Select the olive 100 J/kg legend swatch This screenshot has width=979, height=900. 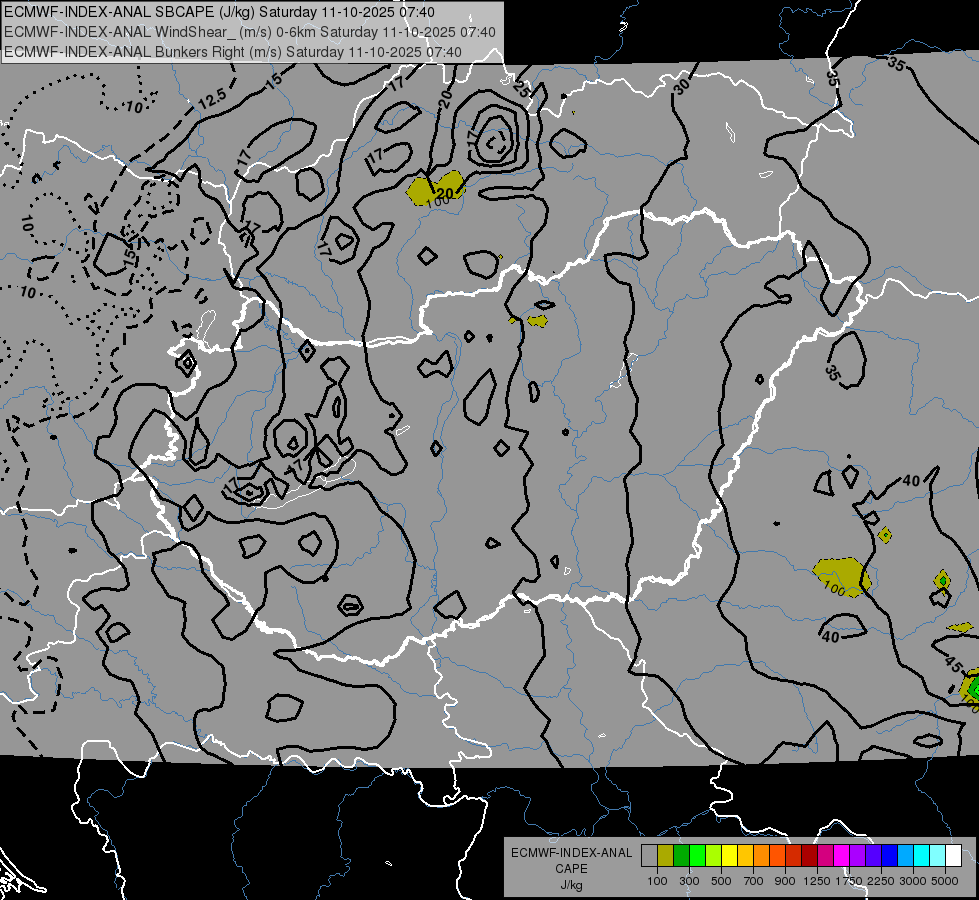coord(666,855)
